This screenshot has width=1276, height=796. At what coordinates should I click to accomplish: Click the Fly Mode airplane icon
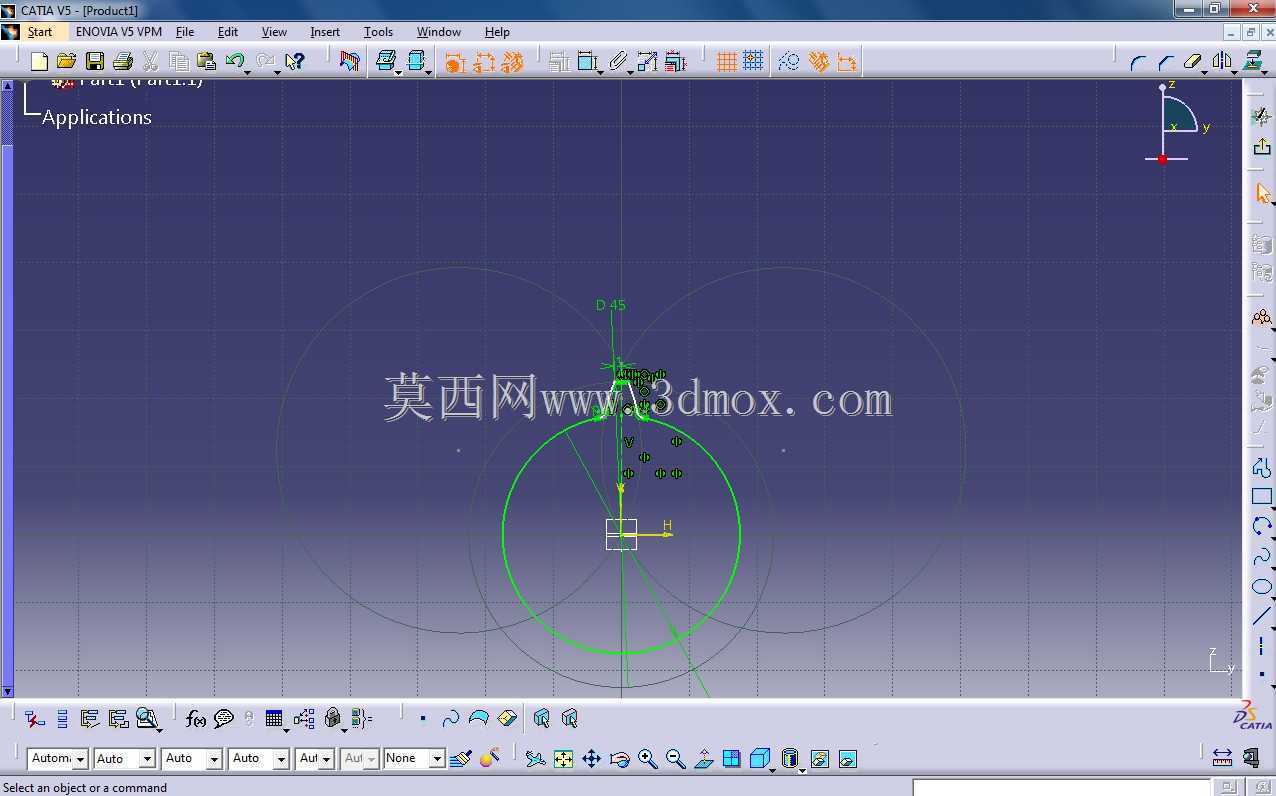[x=535, y=759]
